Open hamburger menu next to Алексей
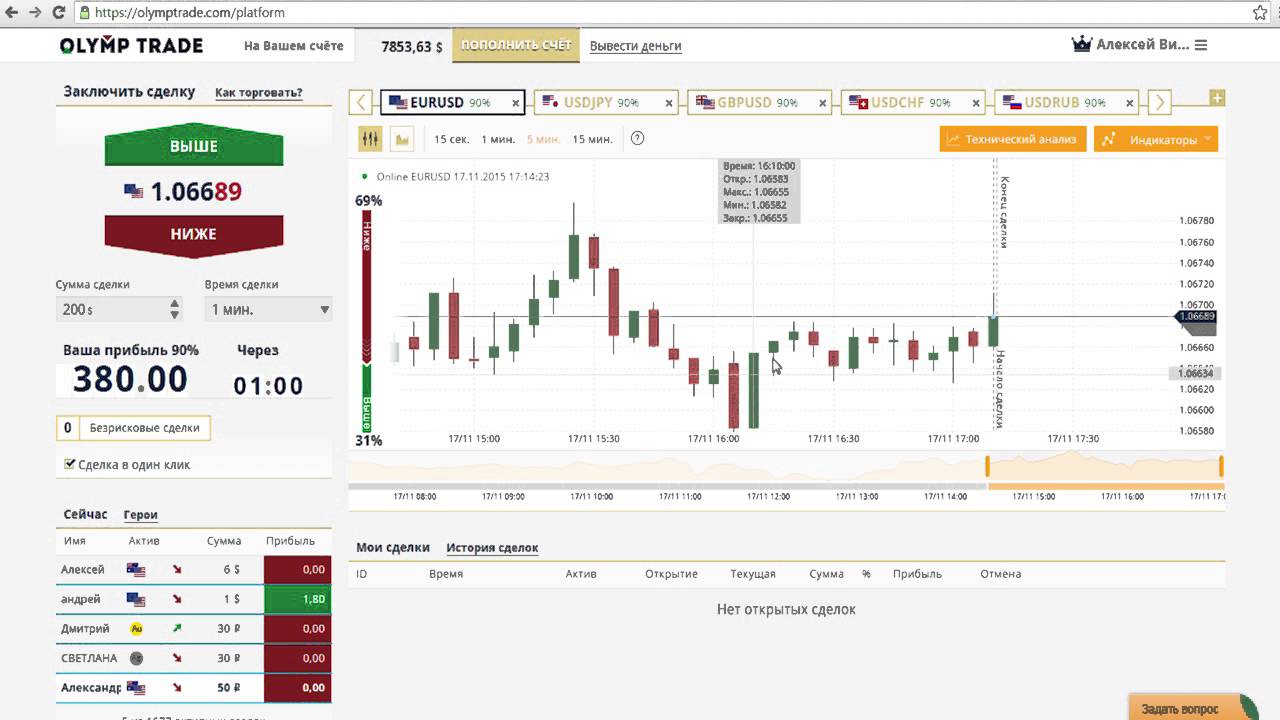 click(x=1201, y=45)
